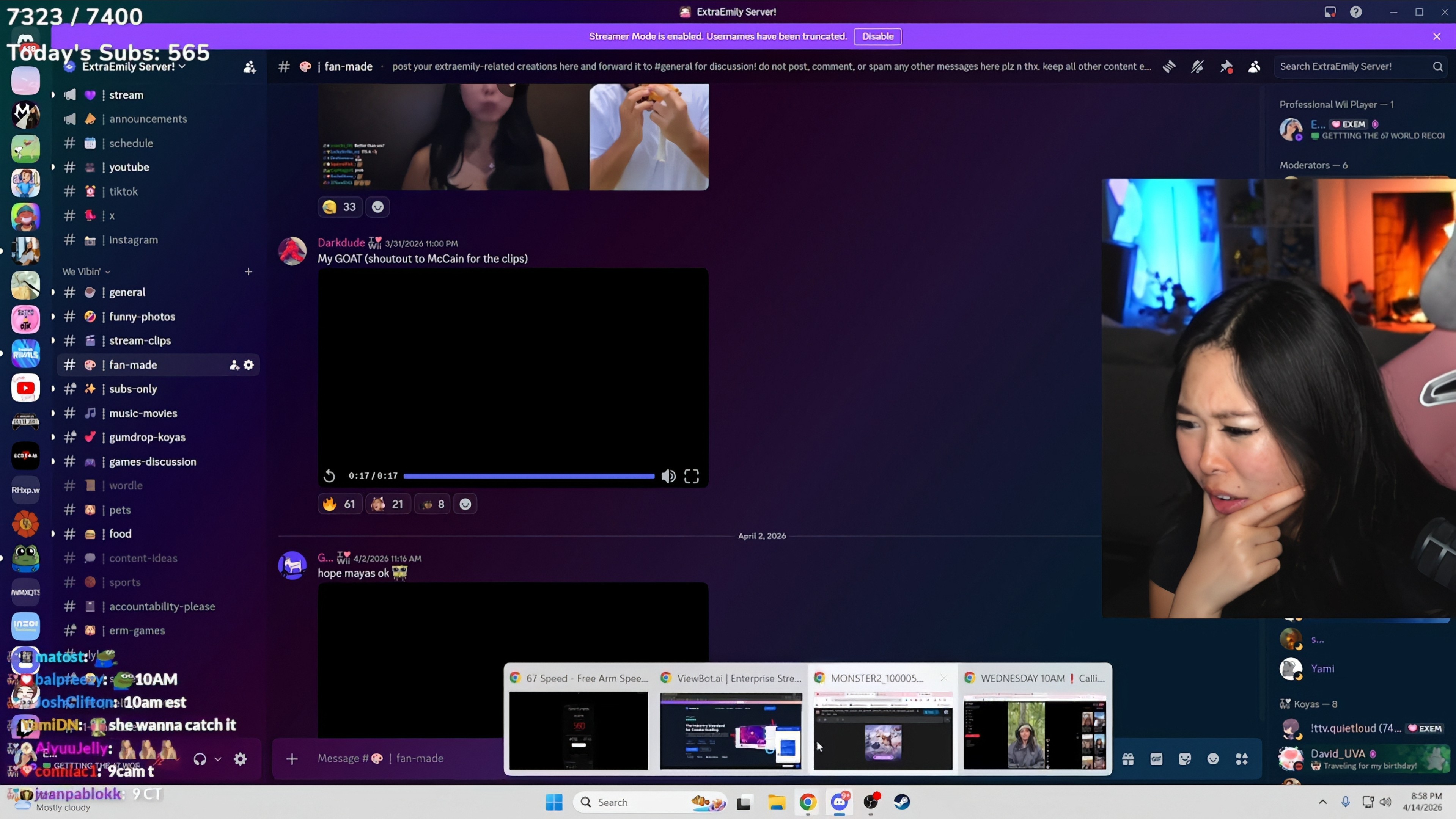The height and width of the screenshot is (819, 1456).
Task: Disable Streamer Mode button
Action: 877,36
